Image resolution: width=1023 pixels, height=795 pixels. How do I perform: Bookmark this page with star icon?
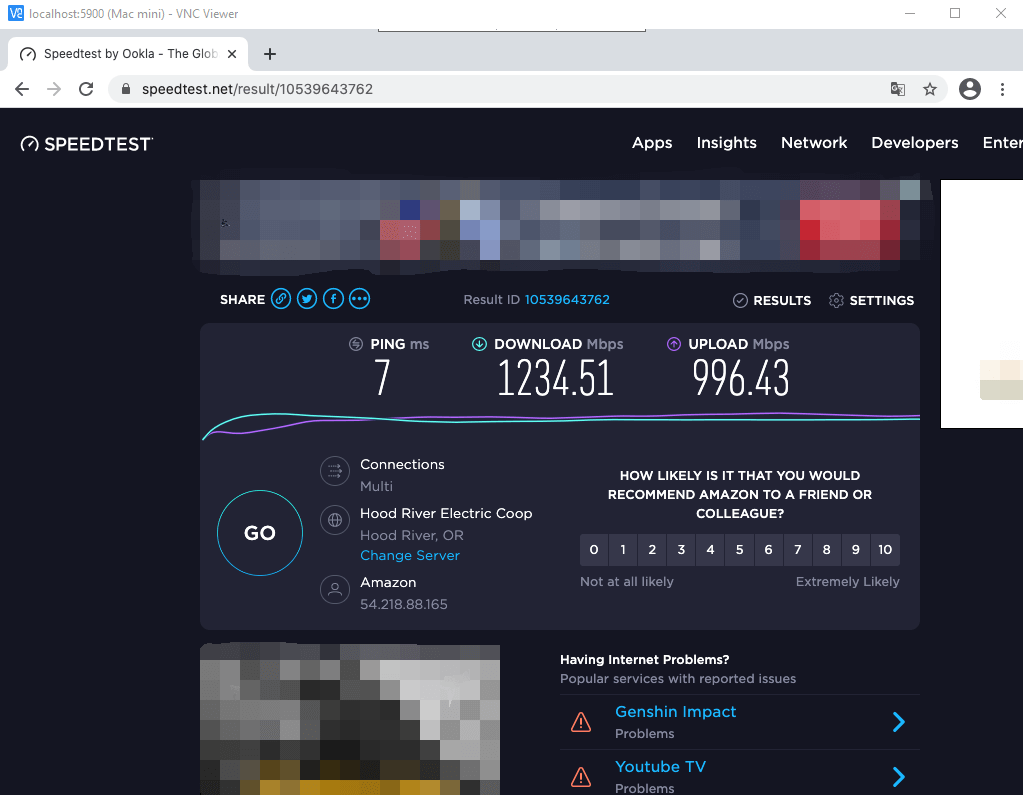coord(930,89)
